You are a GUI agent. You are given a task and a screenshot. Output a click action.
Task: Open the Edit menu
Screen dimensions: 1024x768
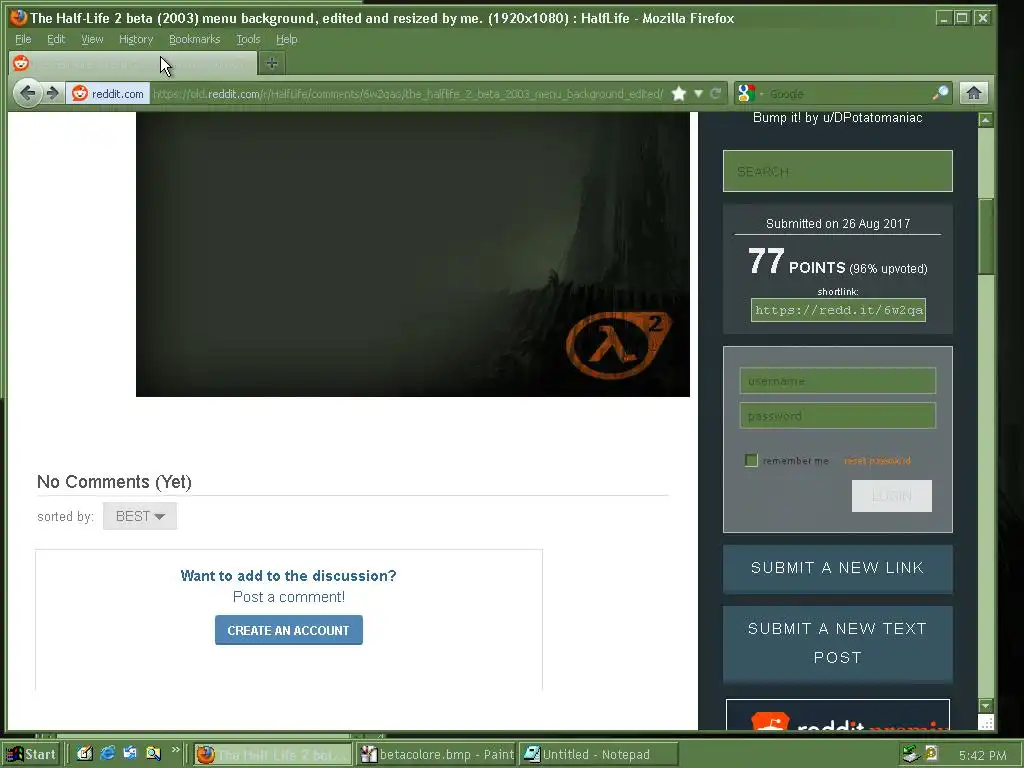coord(56,39)
